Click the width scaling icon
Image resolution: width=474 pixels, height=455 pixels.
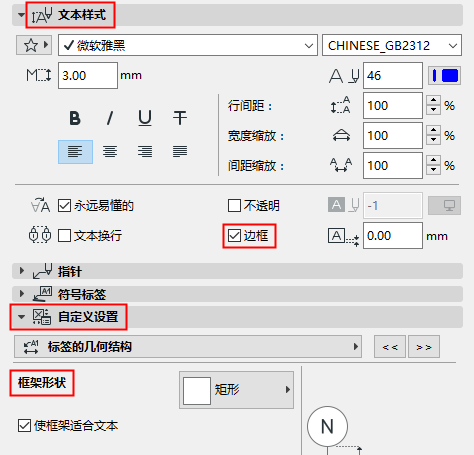click(341, 135)
